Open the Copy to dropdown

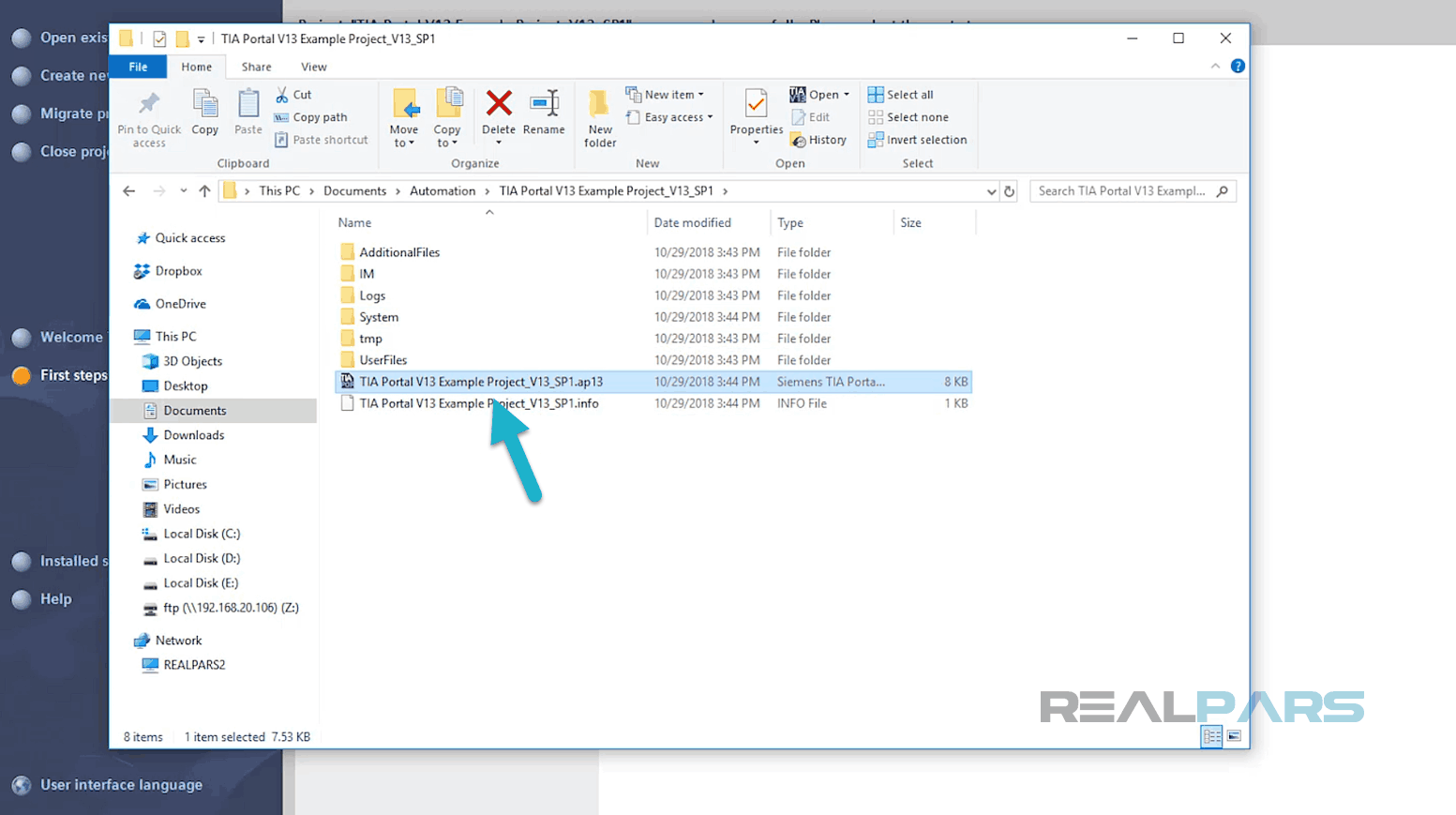tap(447, 136)
